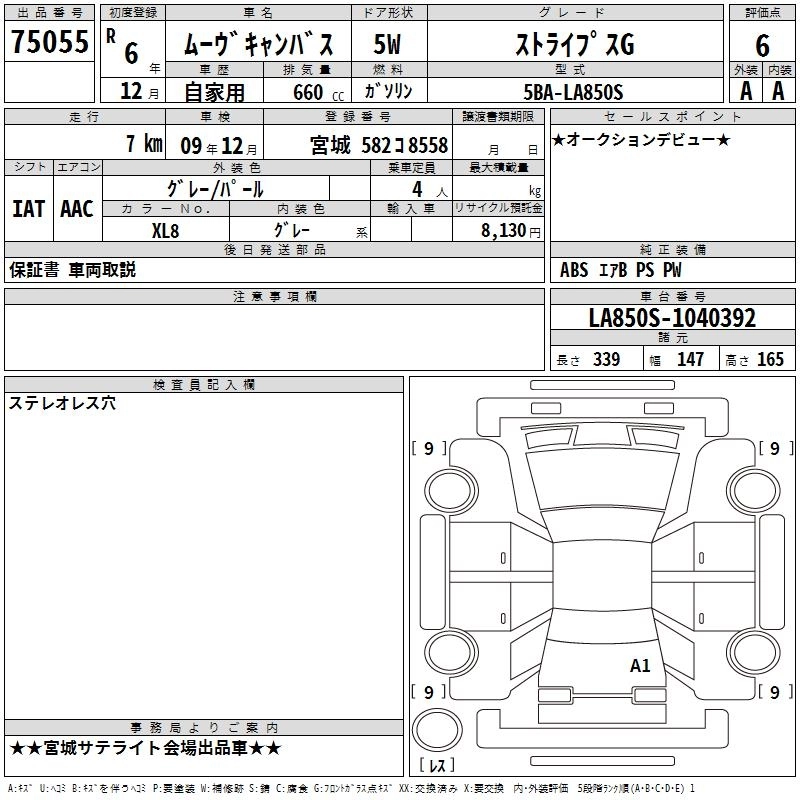800x800 pixels.
Task: Click the model type 5BA-LA850S
Action: [573, 92]
